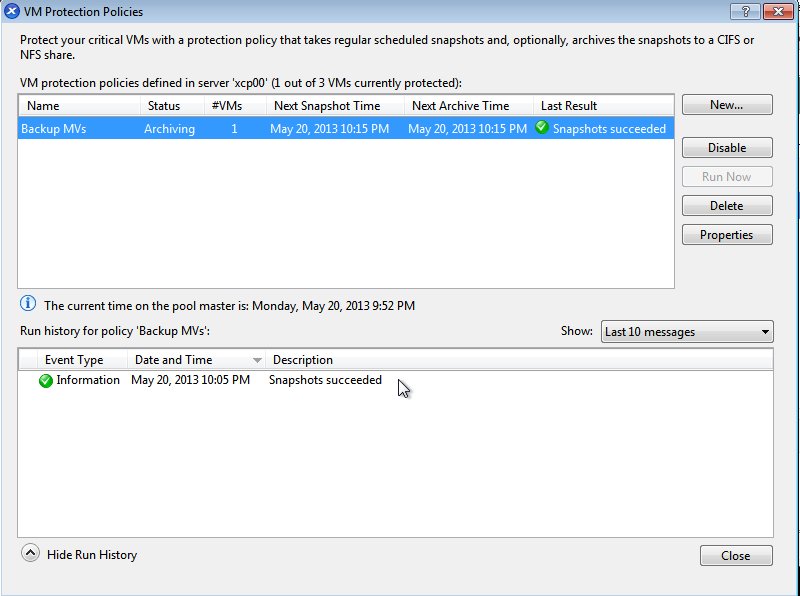Click the New... button
This screenshot has width=800, height=596.
[x=727, y=105]
